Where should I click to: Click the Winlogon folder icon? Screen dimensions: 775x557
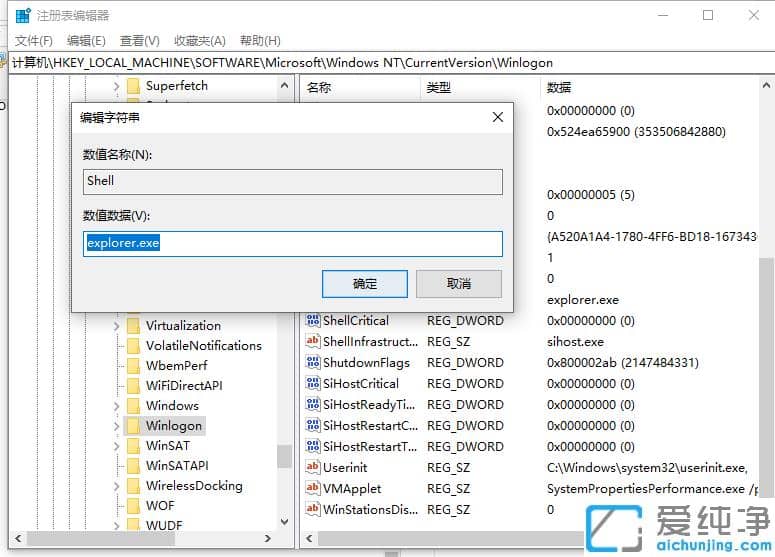133,426
